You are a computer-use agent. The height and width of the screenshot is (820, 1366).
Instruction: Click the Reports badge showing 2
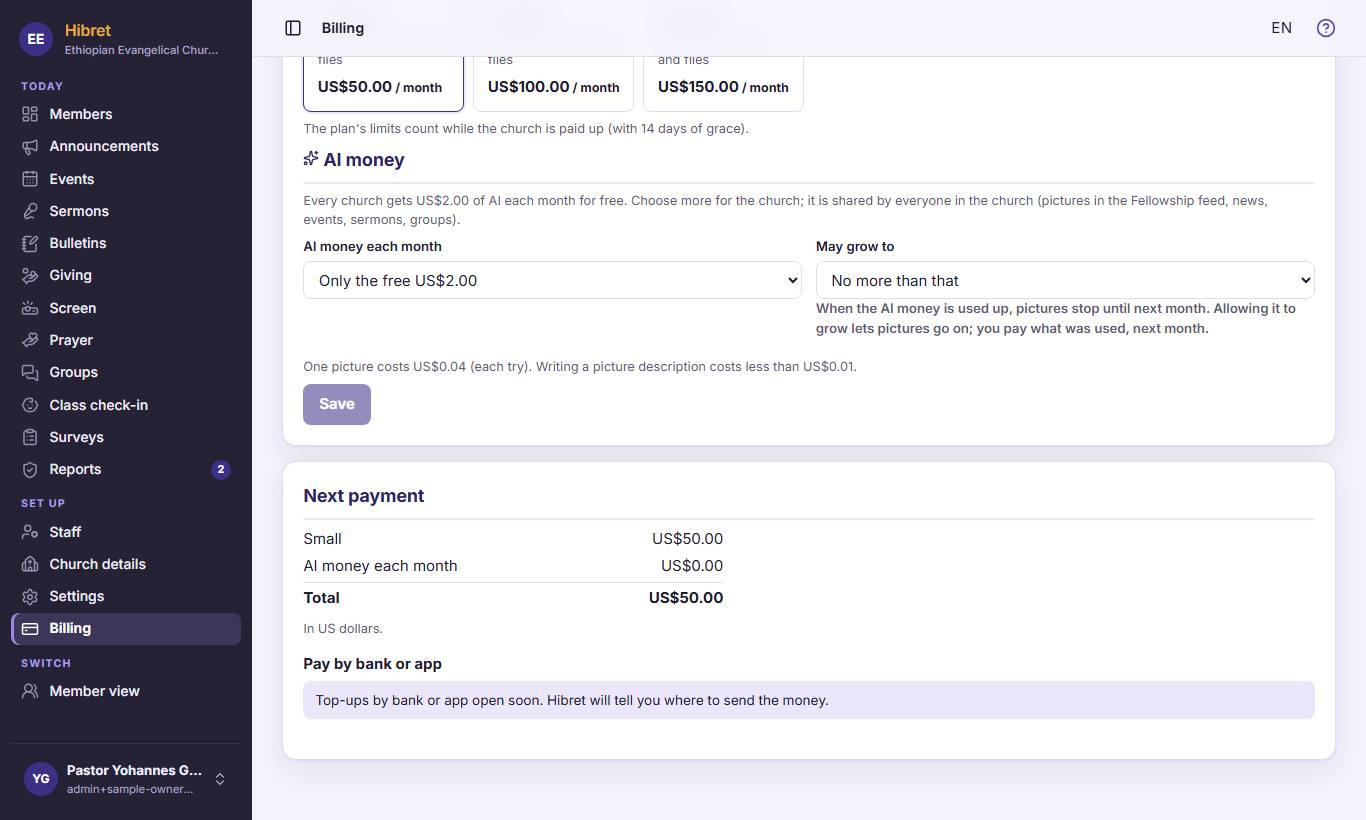221,469
